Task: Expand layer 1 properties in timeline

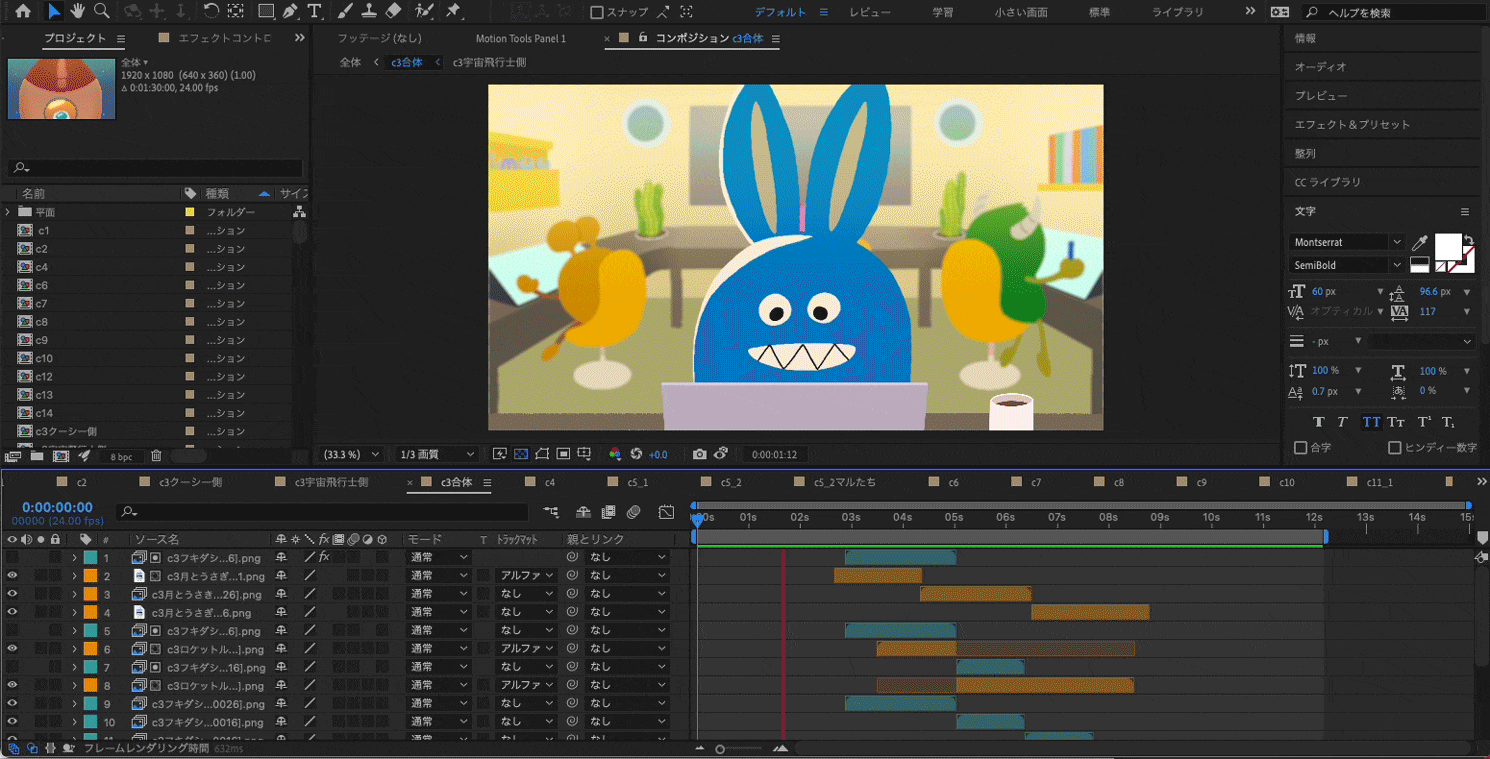Action: (x=74, y=557)
